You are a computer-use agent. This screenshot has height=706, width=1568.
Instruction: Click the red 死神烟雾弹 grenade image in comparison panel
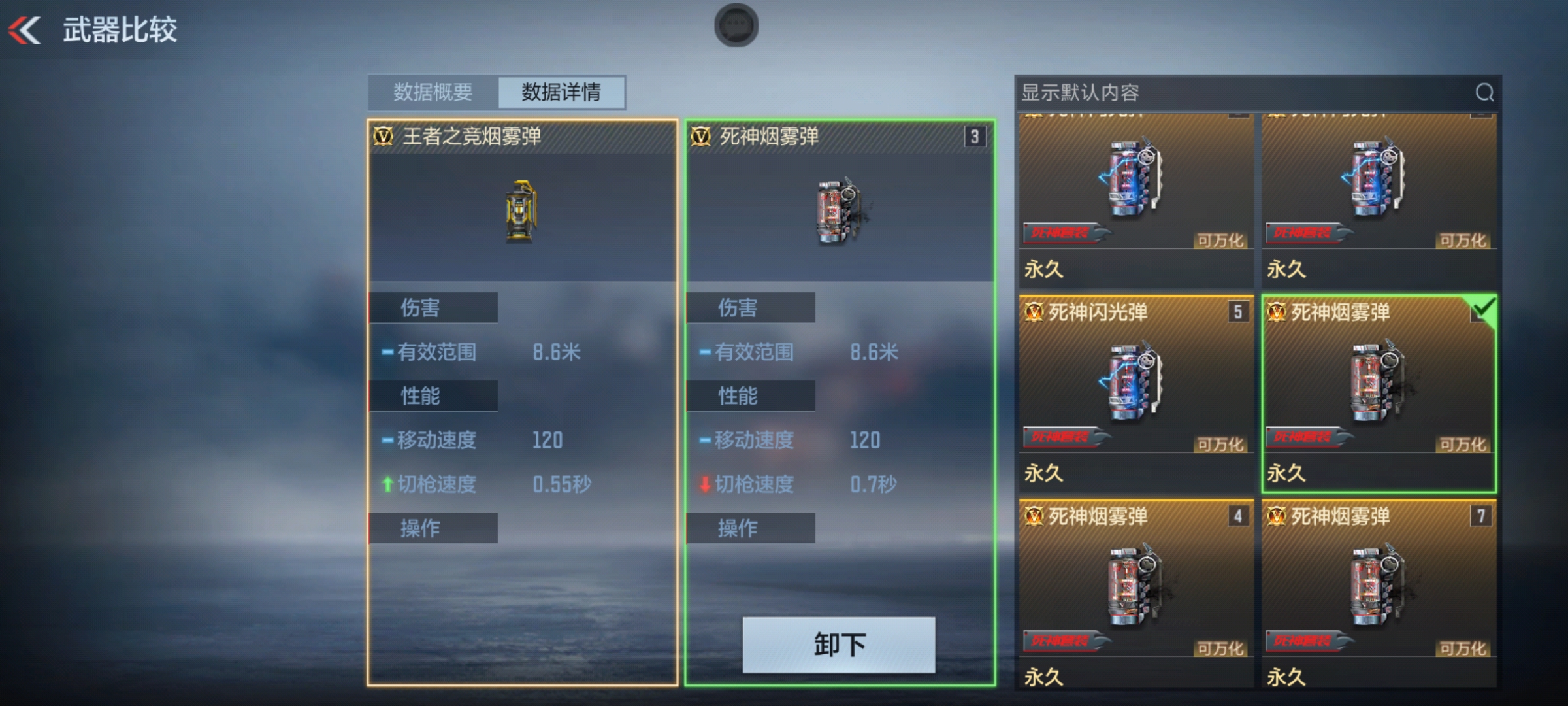840,210
